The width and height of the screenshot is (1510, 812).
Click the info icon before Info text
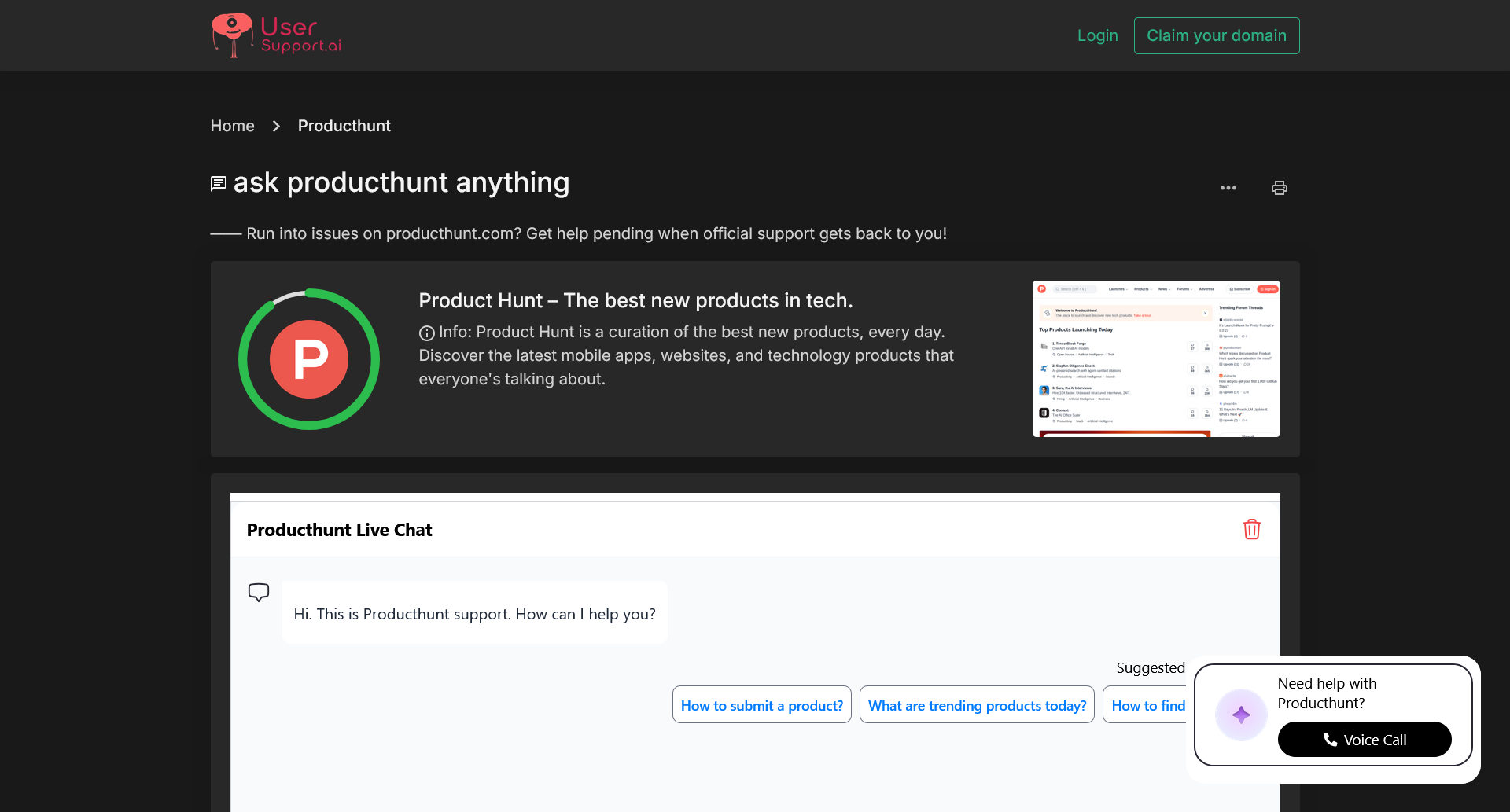coord(427,333)
